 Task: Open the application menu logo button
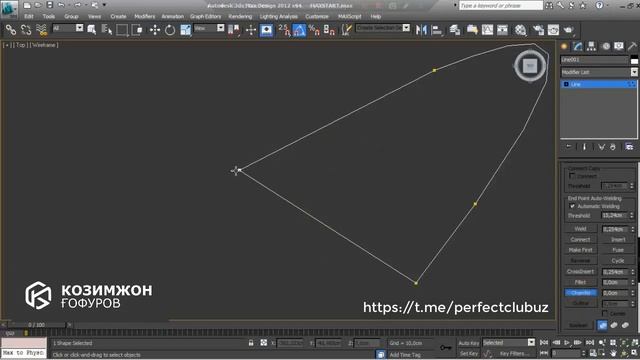tap(9, 9)
